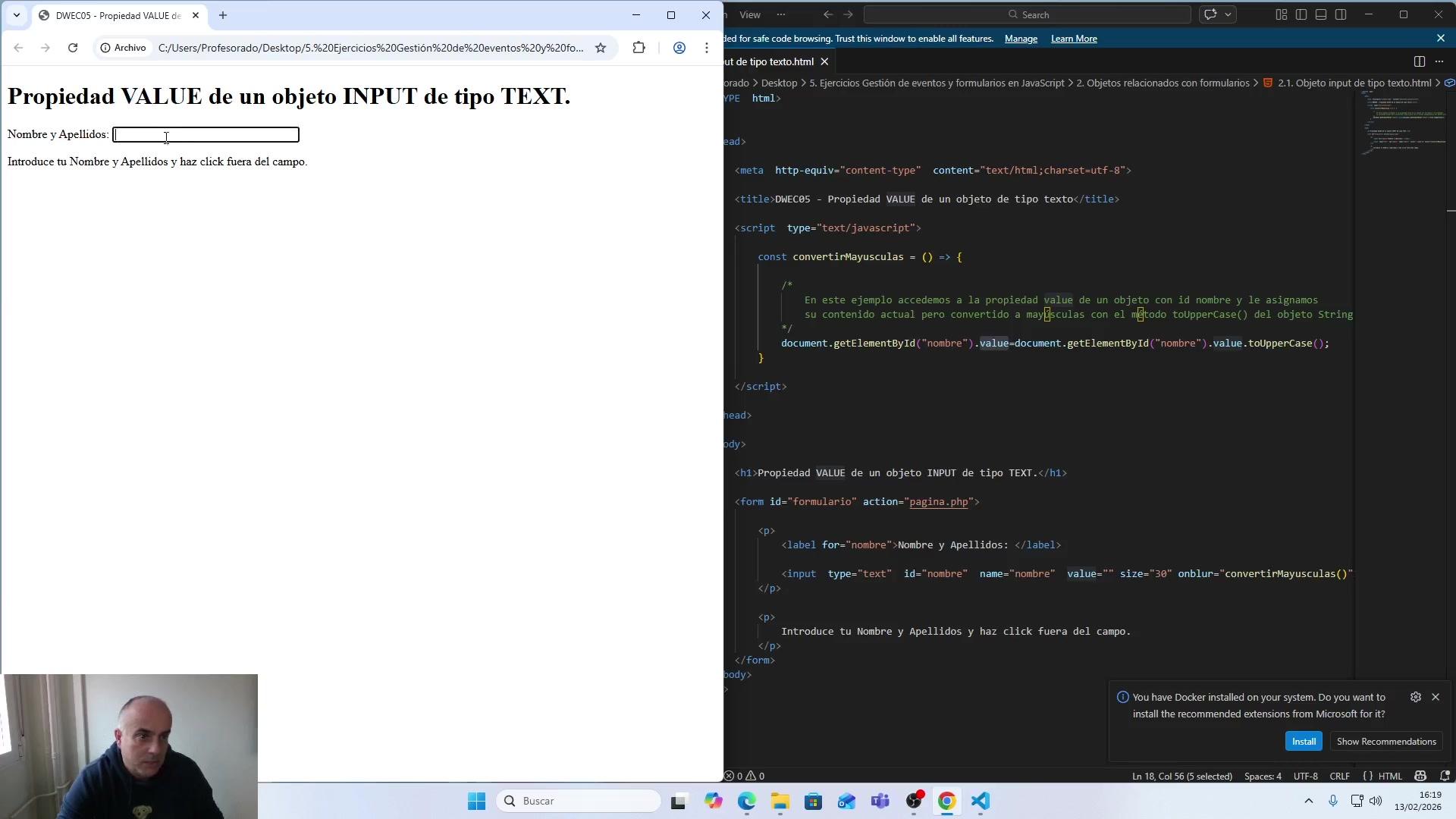The height and width of the screenshot is (819, 1456).
Task: Switch to Google Chrome on taskbar
Action: (946, 802)
